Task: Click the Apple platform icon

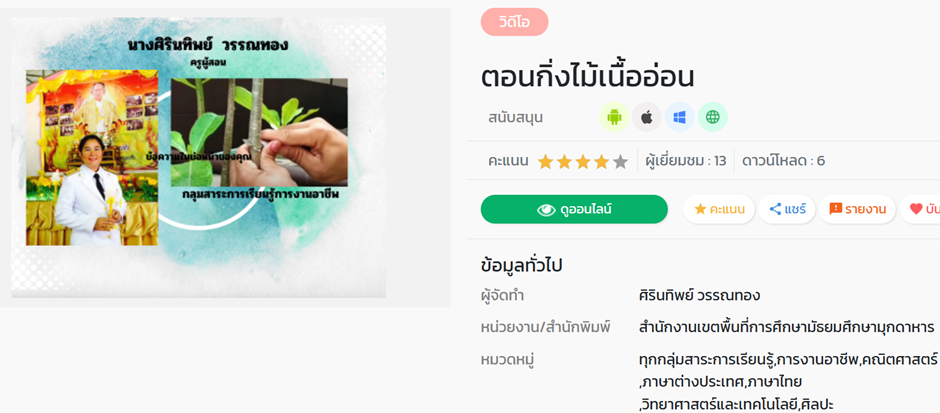Action: (x=647, y=117)
